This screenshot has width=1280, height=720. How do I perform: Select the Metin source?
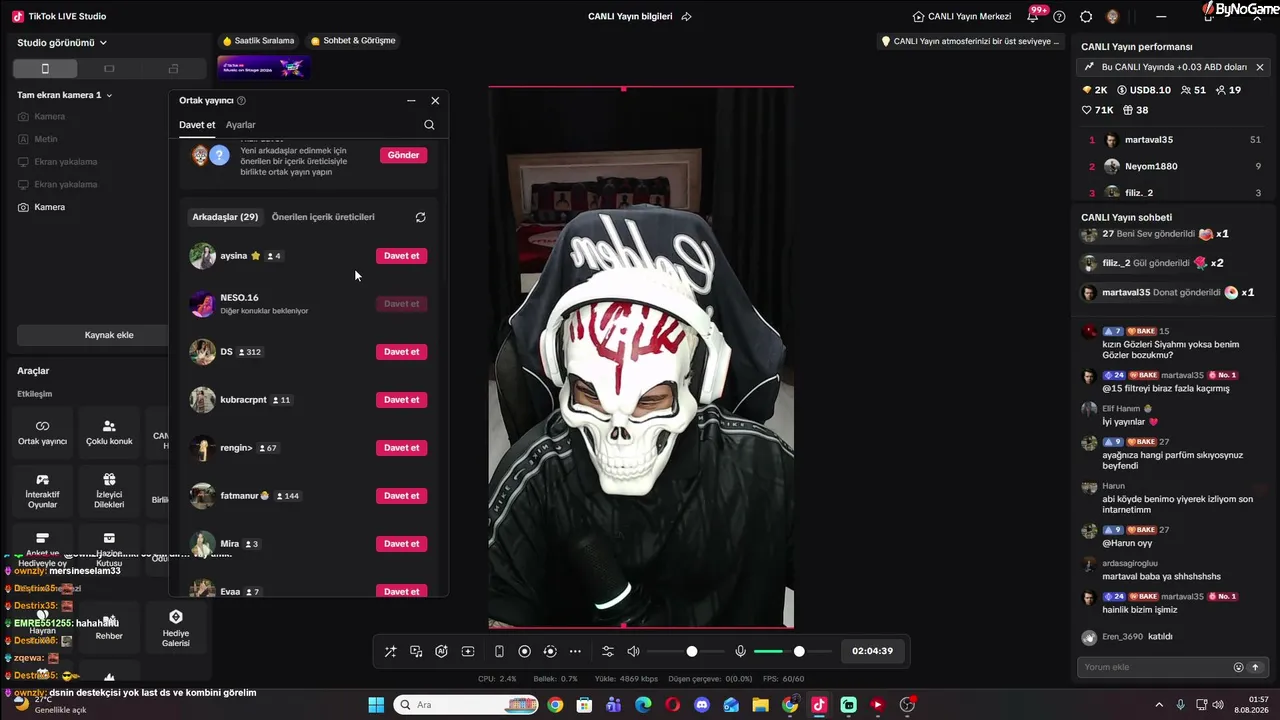click(x=38, y=139)
